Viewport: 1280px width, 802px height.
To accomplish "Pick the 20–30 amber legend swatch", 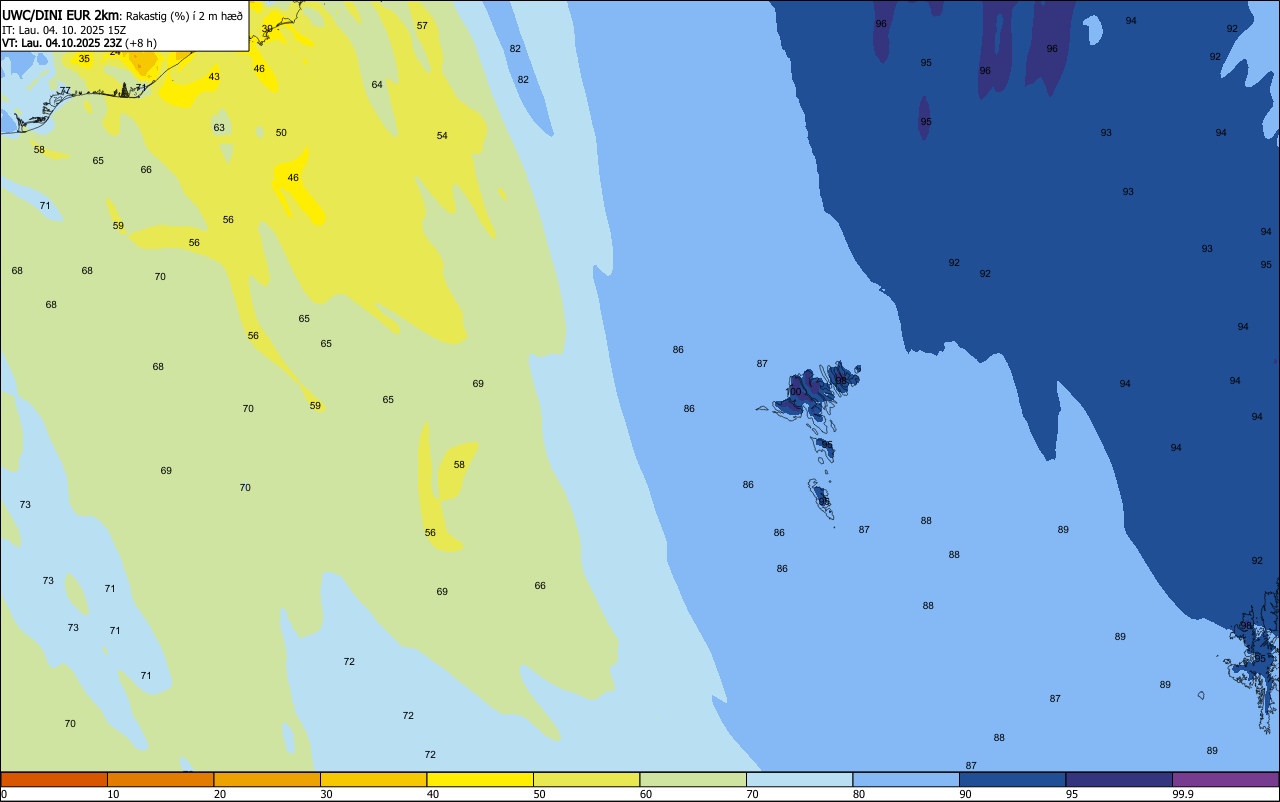I will point(267,779).
